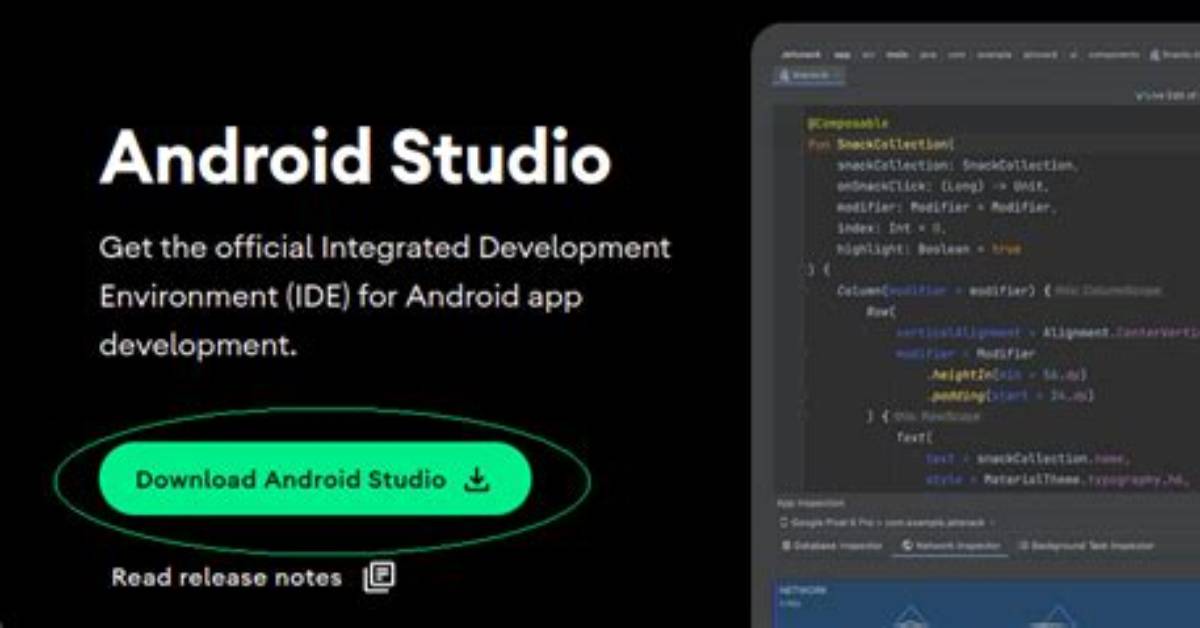Screen dimensions: 1200x628
Task: Click the 'index: Int = 0,' code line
Action: [x=893, y=228]
